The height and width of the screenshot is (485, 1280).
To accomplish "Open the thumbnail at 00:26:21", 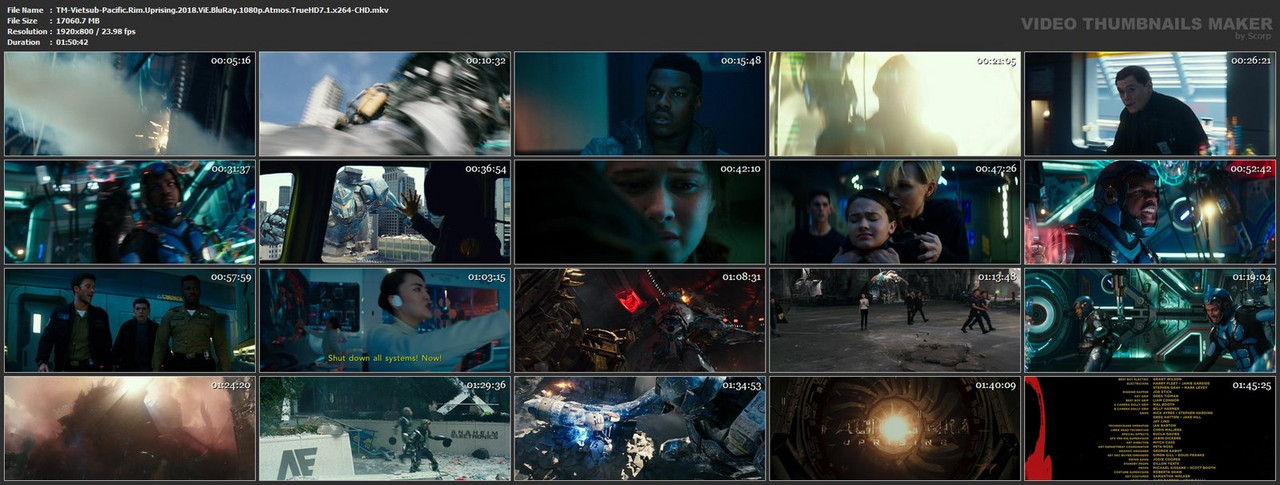I will point(1150,104).
